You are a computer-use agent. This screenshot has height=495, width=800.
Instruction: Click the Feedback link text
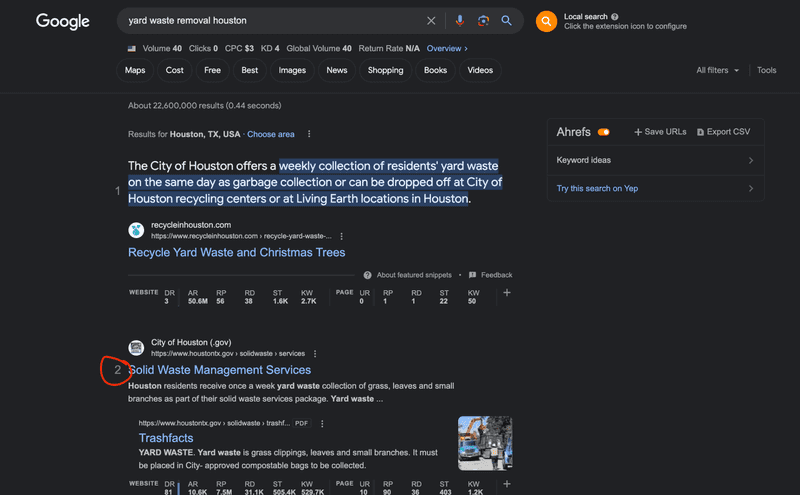[496, 275]
